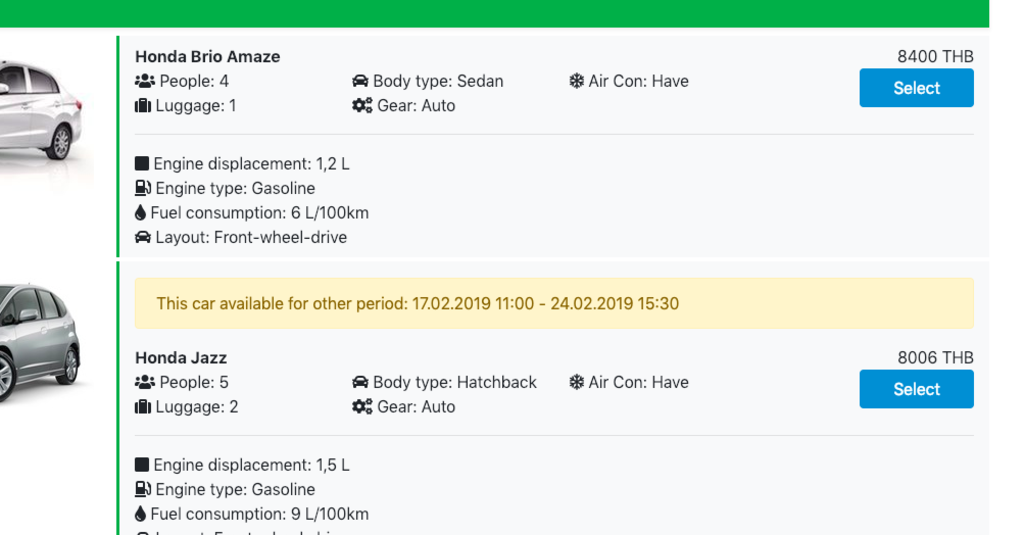The height and width of the screenshot is (535, 1024).
Task: Select the Honda Brio Amaze car
Action: [916, 88]
